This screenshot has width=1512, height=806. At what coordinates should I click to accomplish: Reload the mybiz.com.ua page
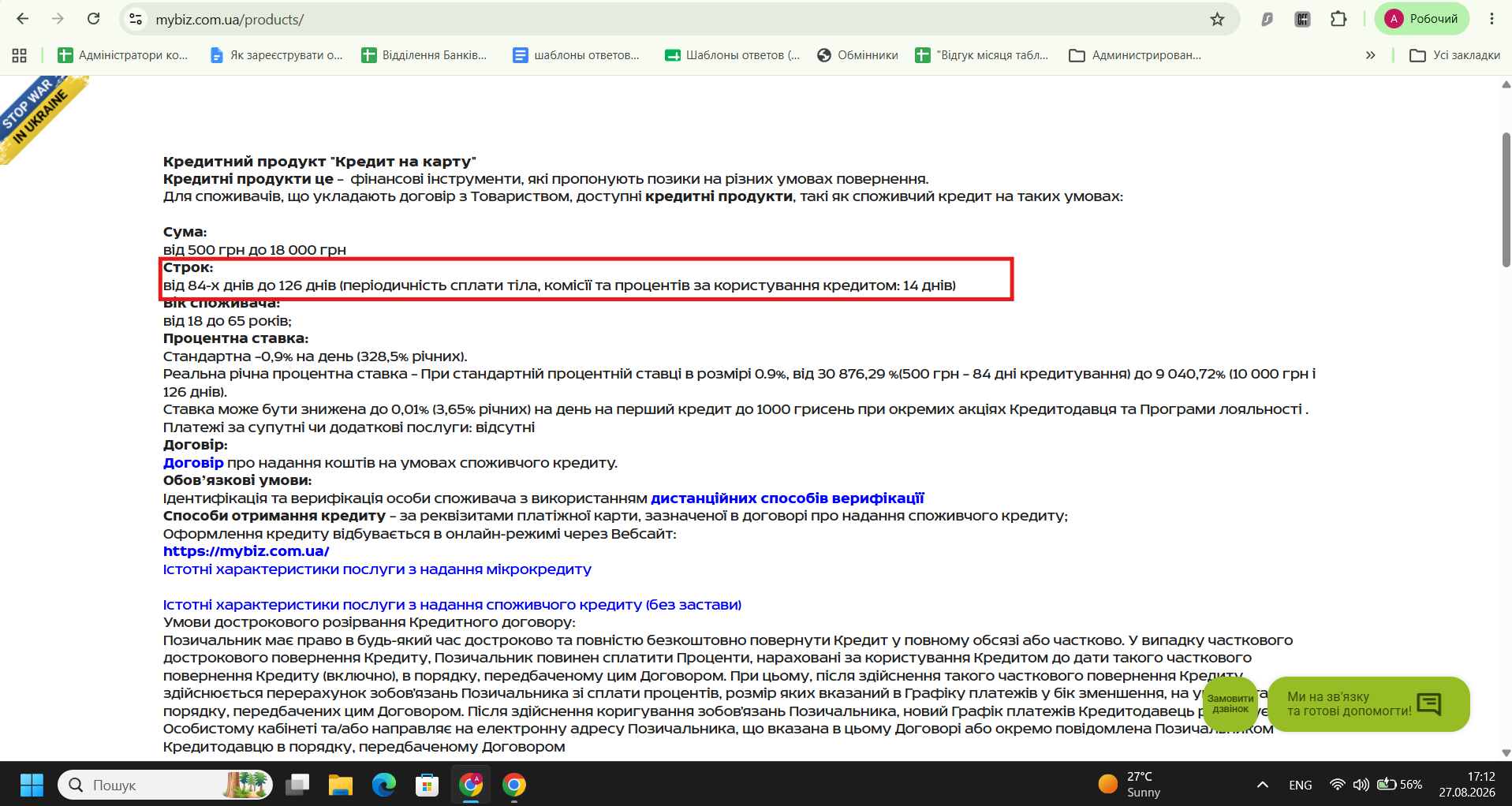point(93,19)
